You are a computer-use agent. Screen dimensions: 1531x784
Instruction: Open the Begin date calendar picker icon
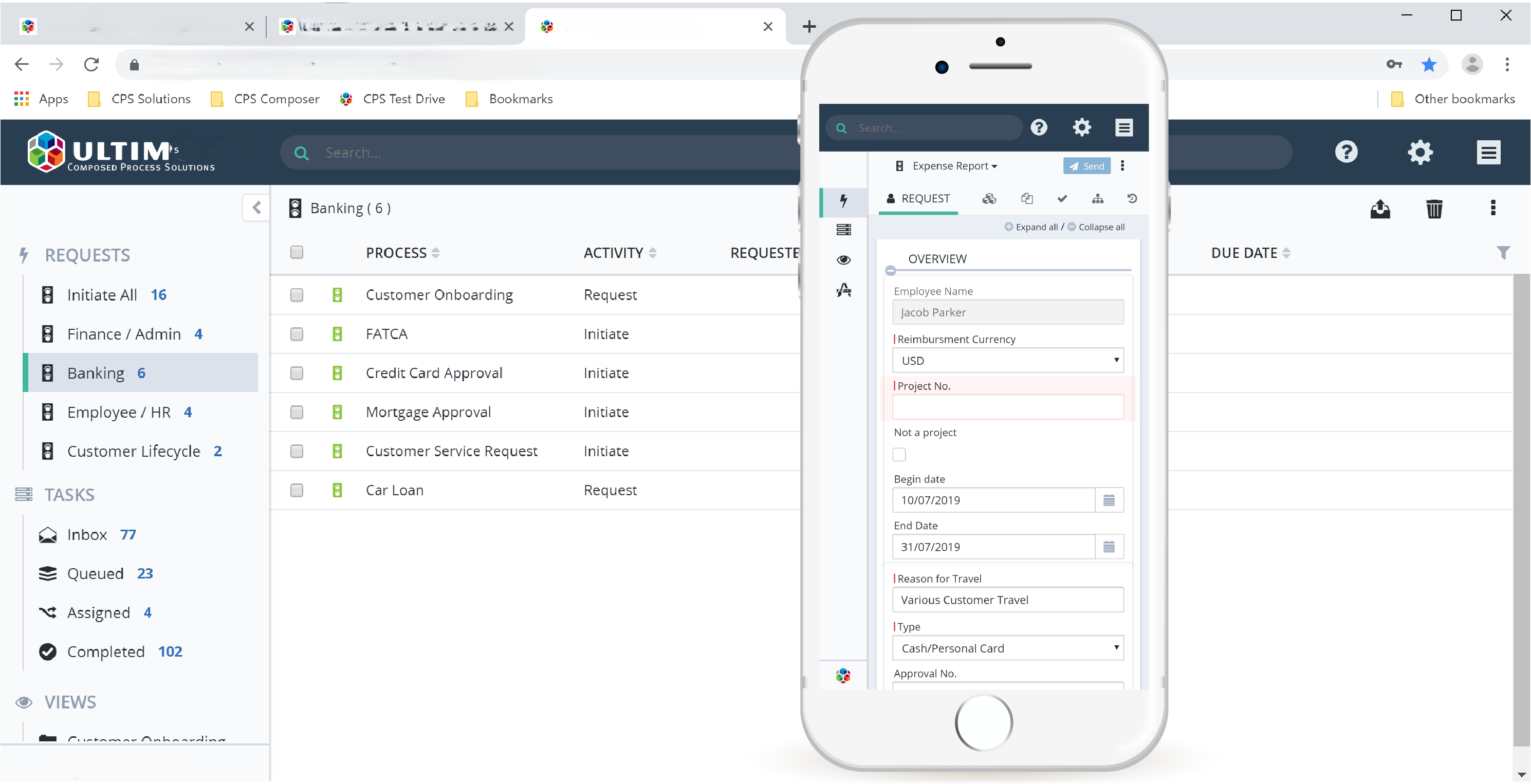pyautogui.click(x=1109, y=500)
